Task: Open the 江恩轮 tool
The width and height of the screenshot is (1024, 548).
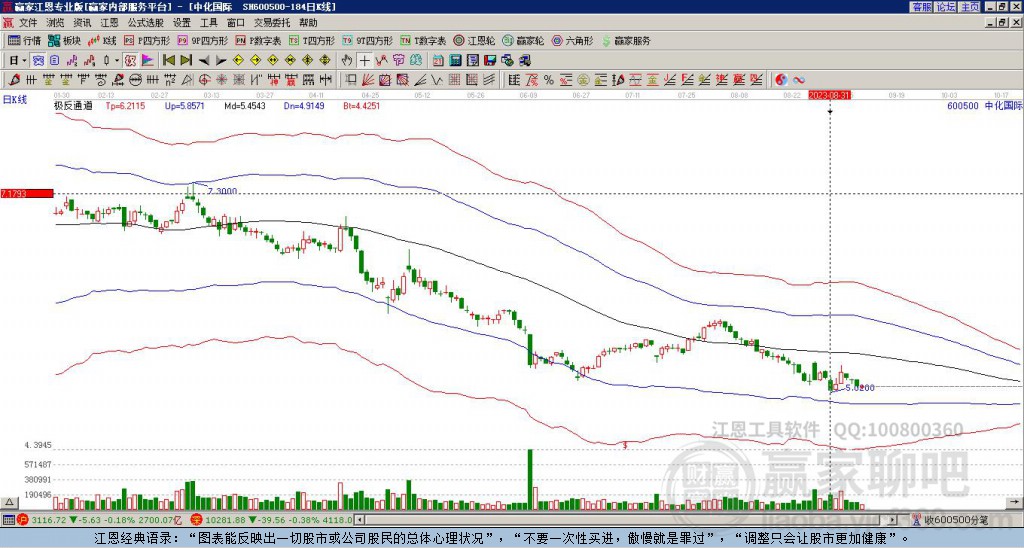Action: point(475,41)
